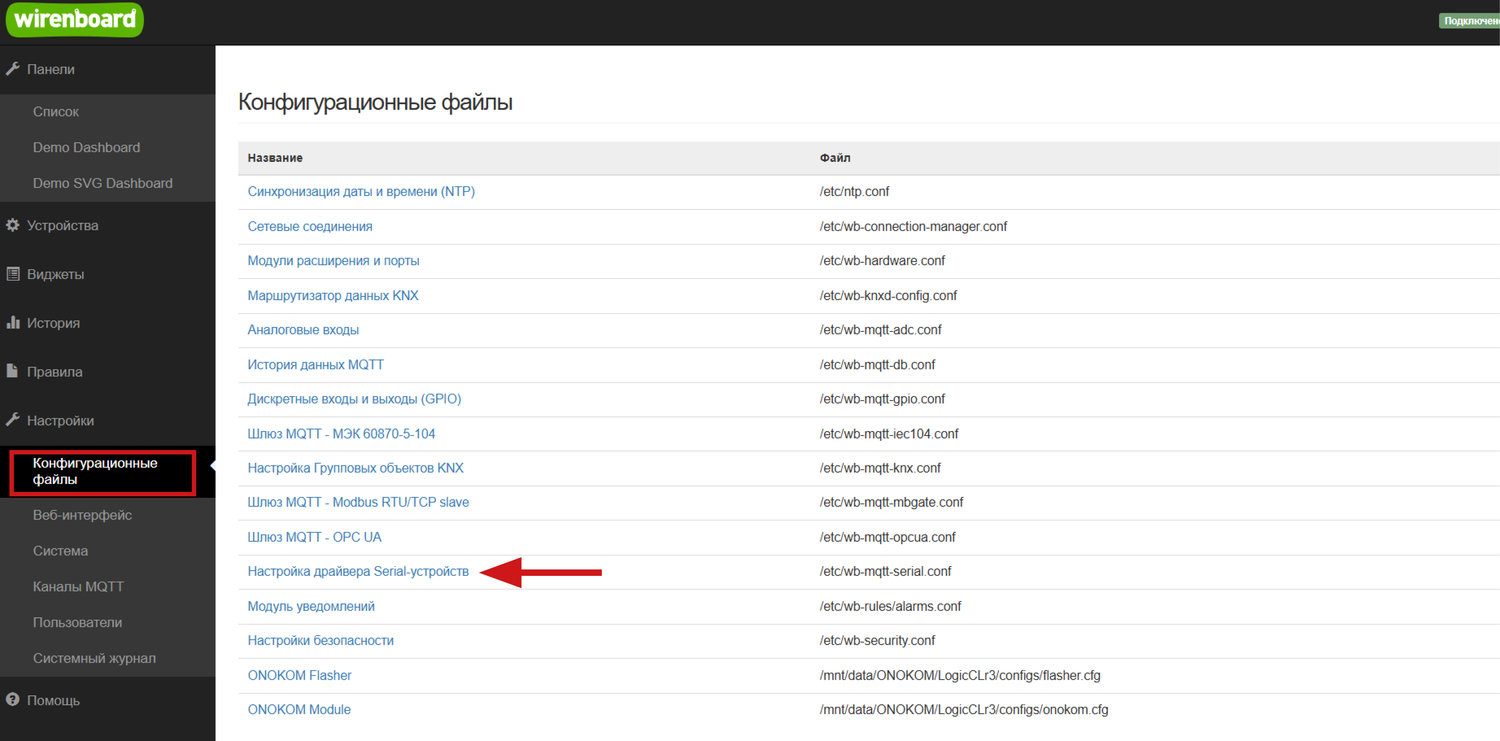Click the /etc/wb-mqtt-knx.conf path

click(x=880, y=467)
